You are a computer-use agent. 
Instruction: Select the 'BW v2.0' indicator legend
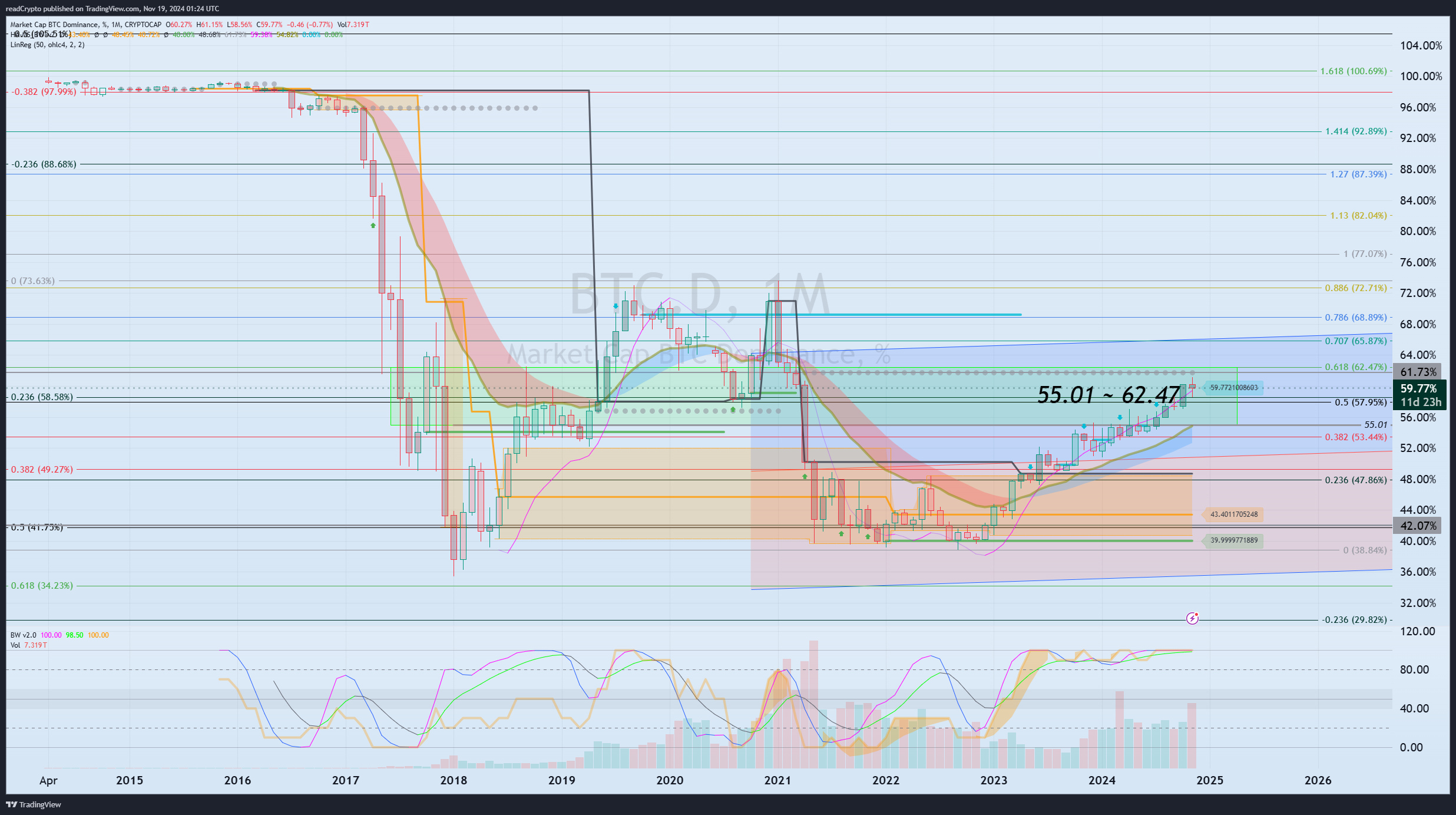pyautogui.click(x=23, y=635)
